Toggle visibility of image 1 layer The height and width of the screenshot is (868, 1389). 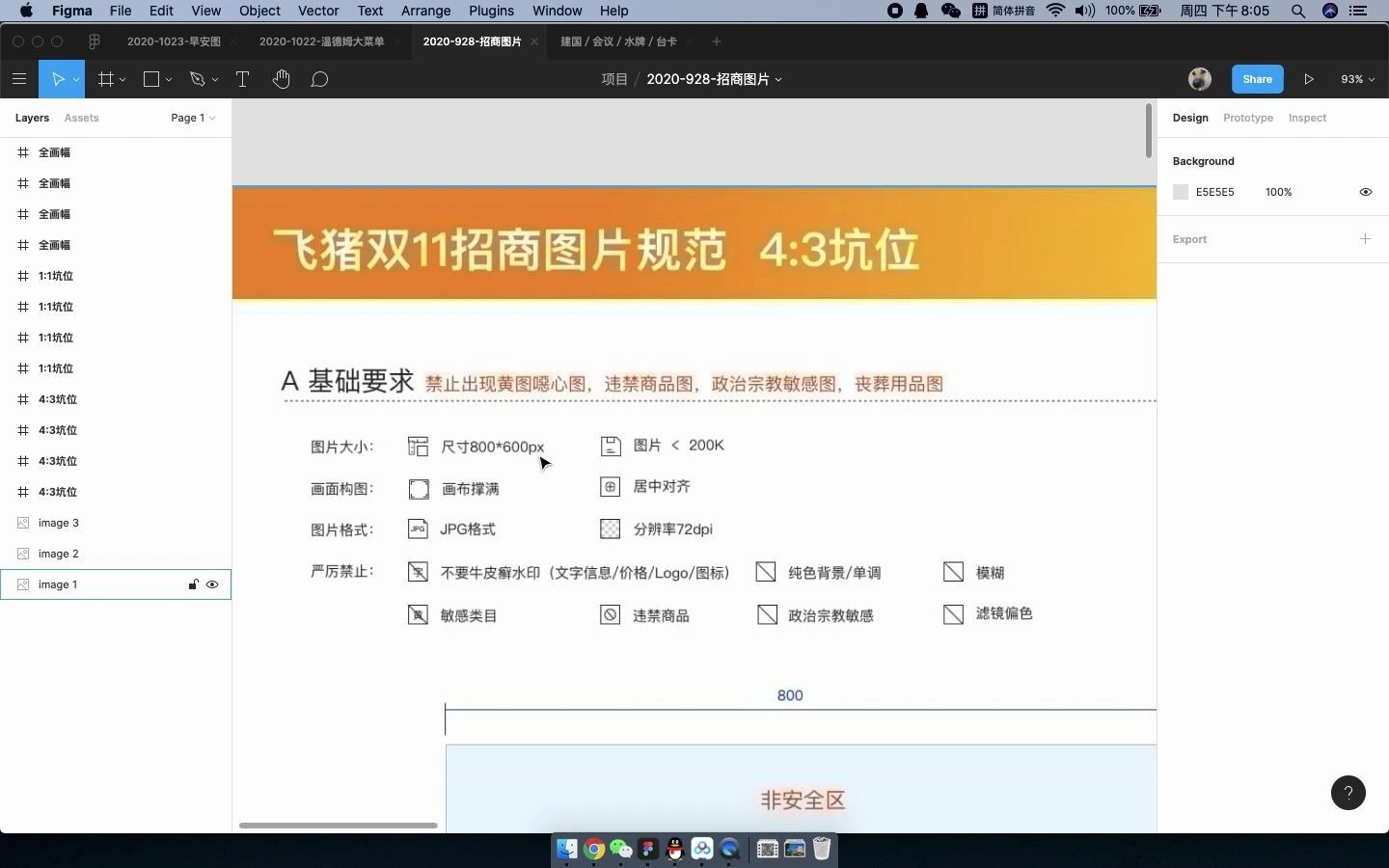[x=212, y=584]
